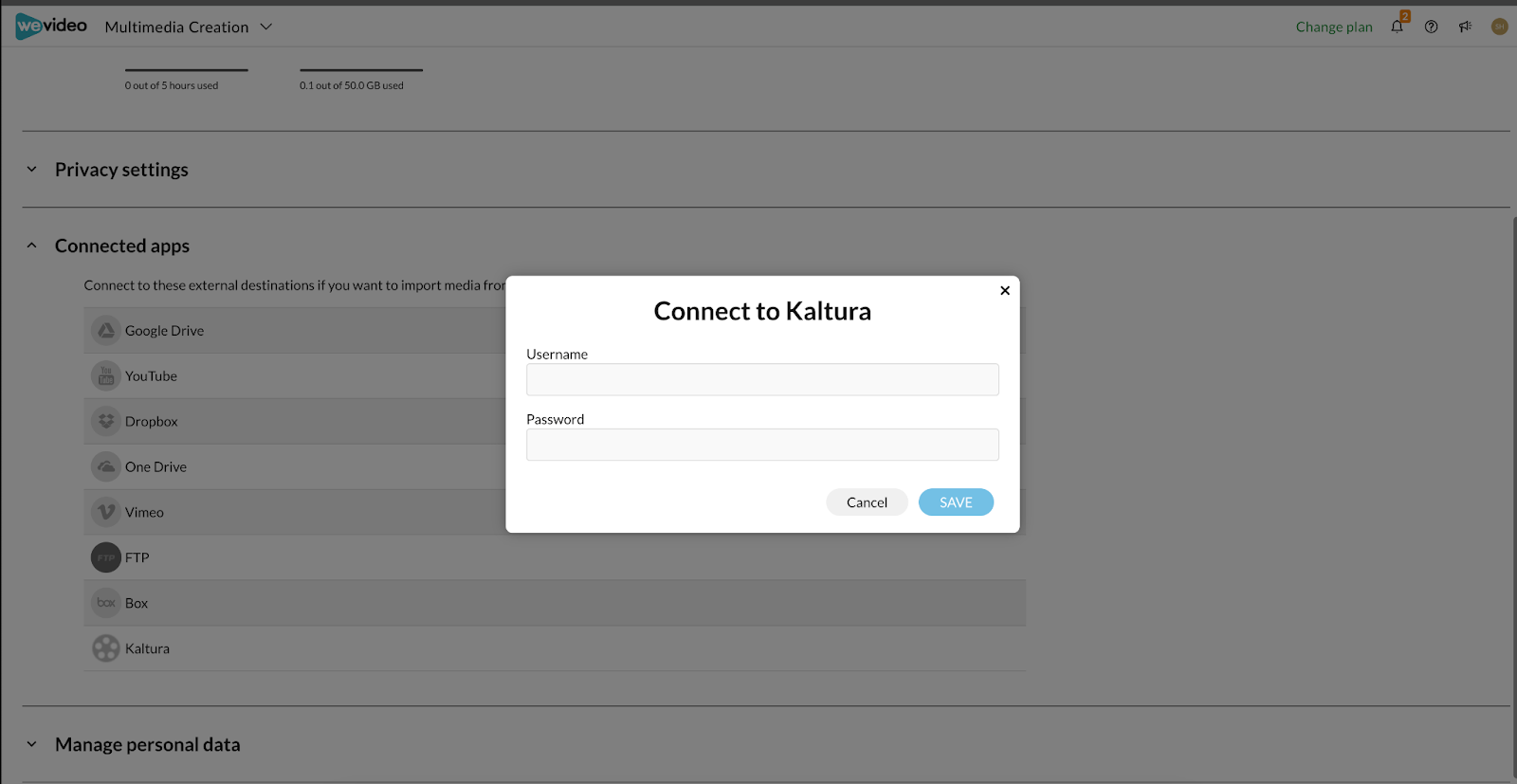Select the FTP label
1517x784 pixels.
pyautogui.click(x=137, y=558)
